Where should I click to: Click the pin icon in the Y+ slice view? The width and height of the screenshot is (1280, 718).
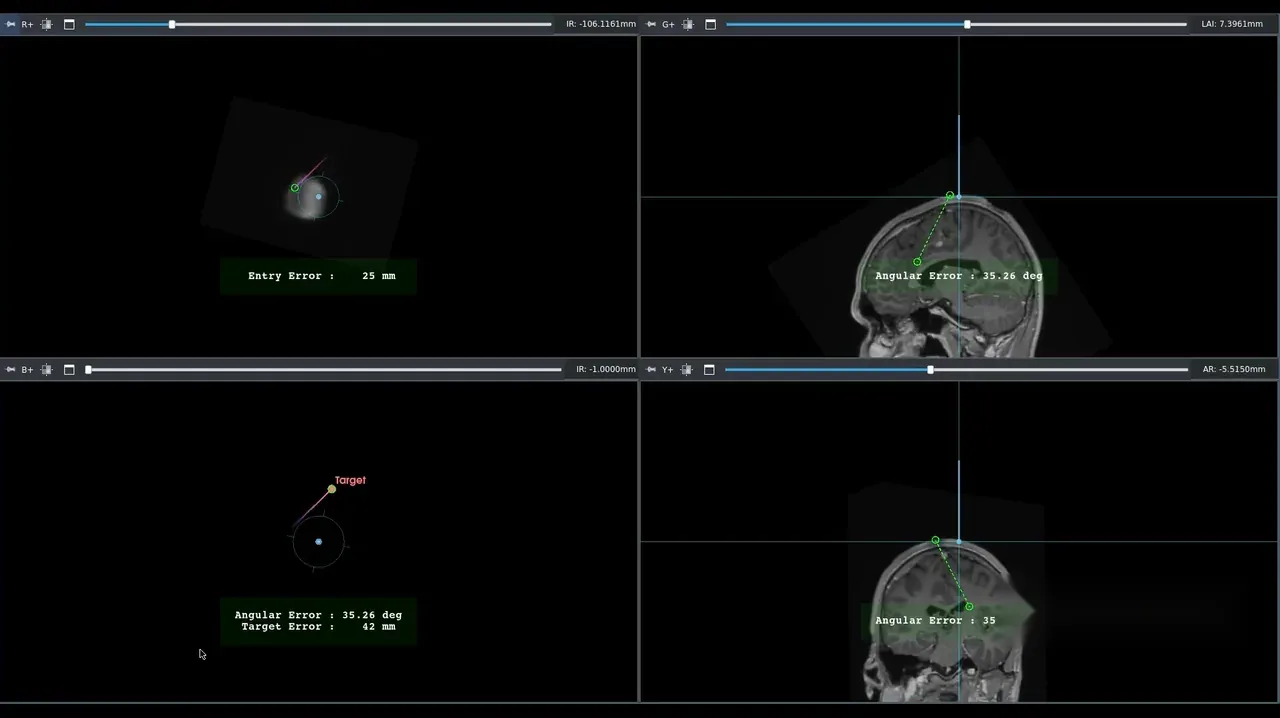pos(651,370)
